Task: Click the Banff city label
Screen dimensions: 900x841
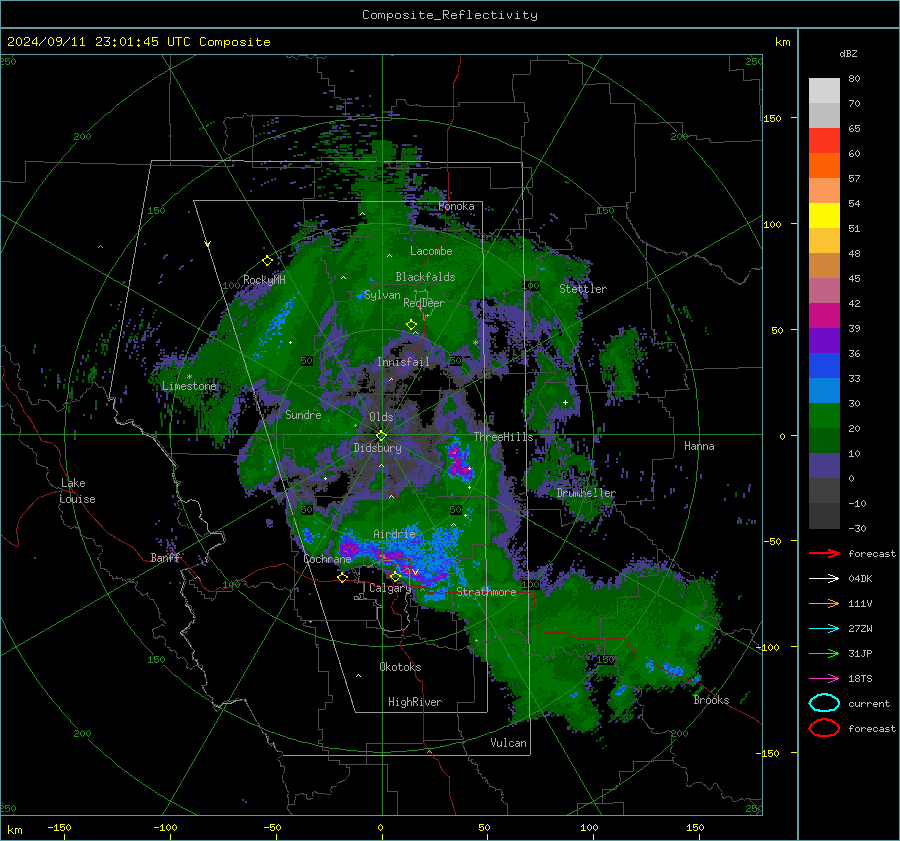Action: tap(165, 557)
